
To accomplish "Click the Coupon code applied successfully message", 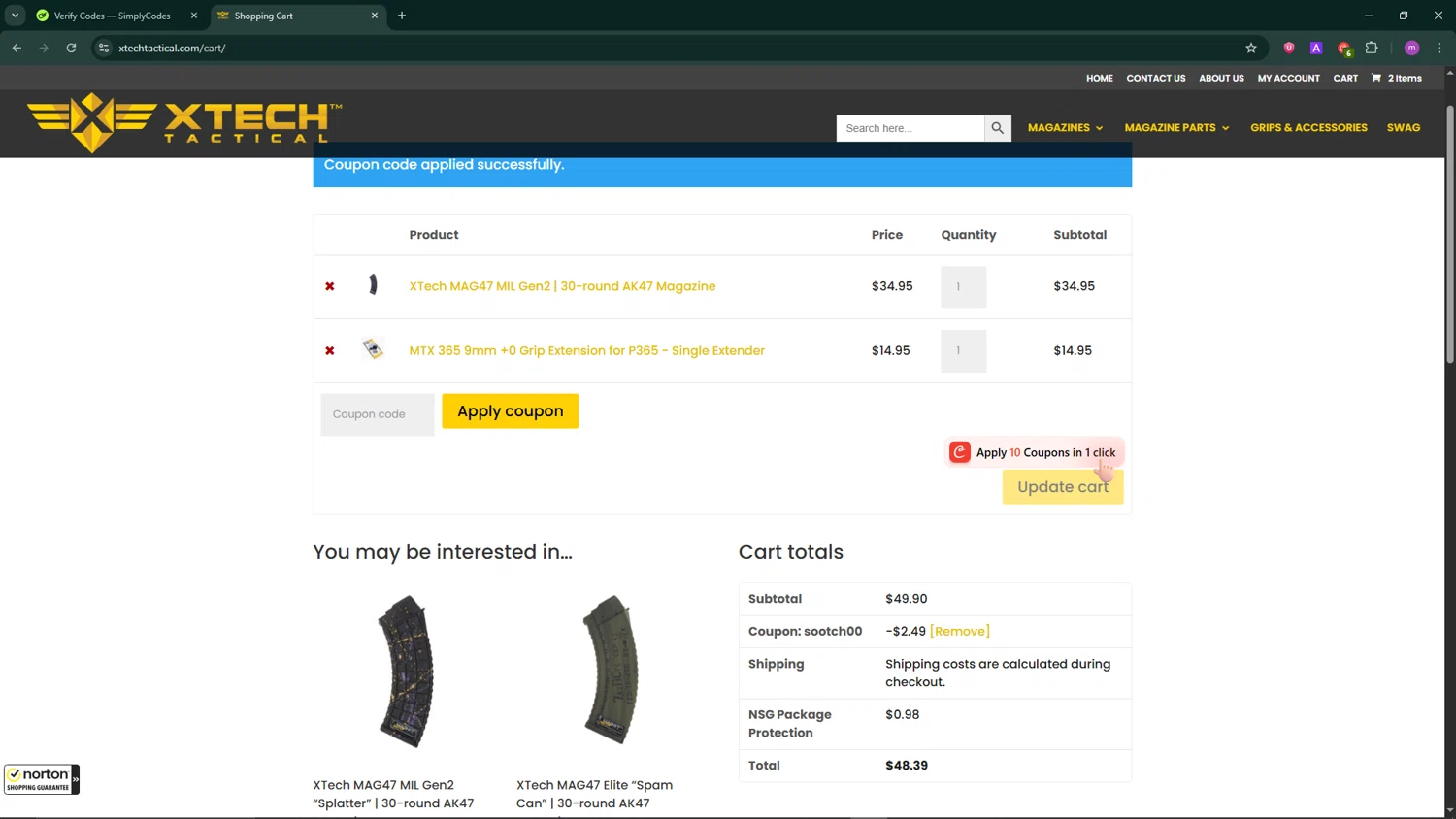I will [444, 165].
